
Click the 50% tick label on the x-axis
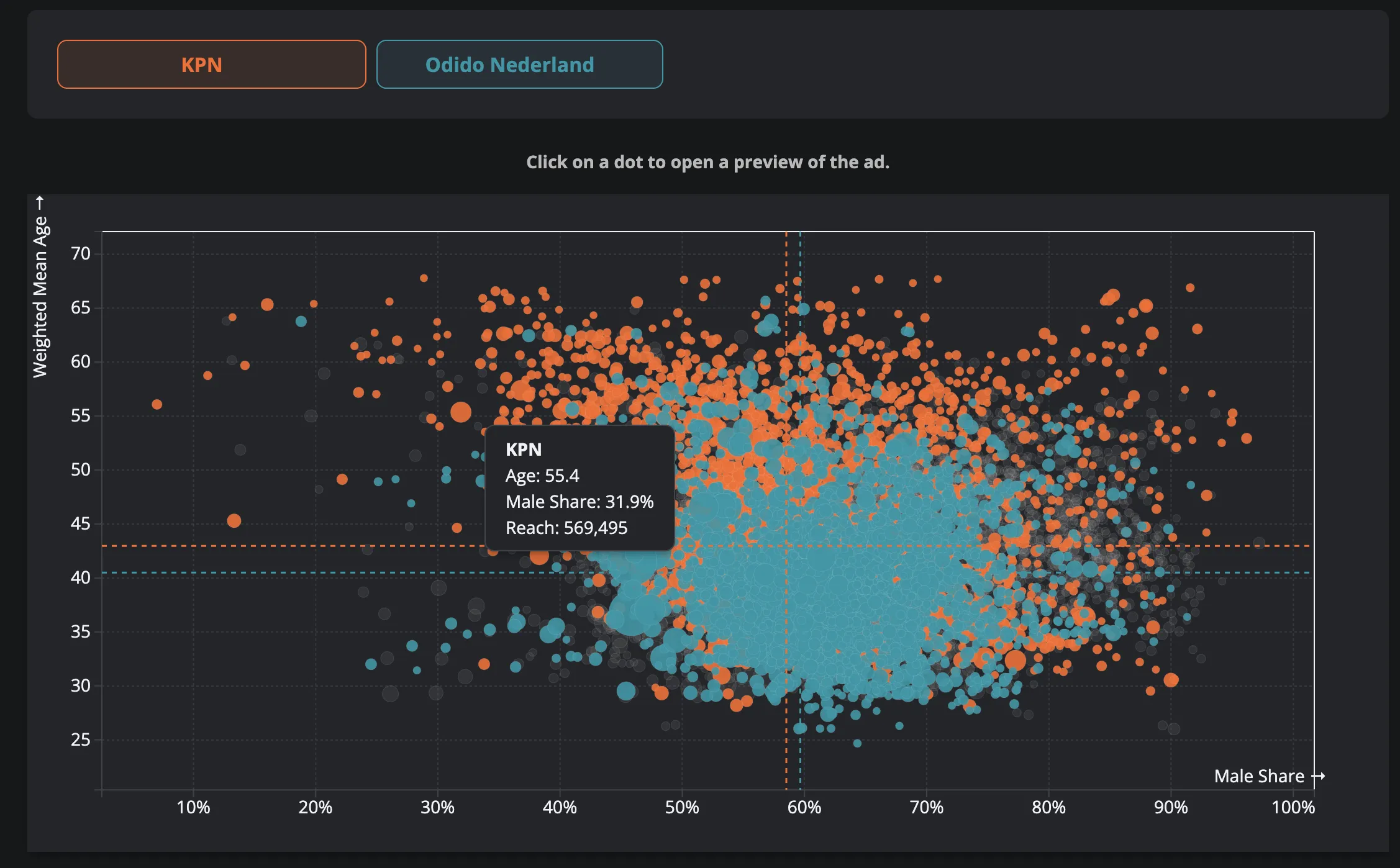tap(683, 808)
